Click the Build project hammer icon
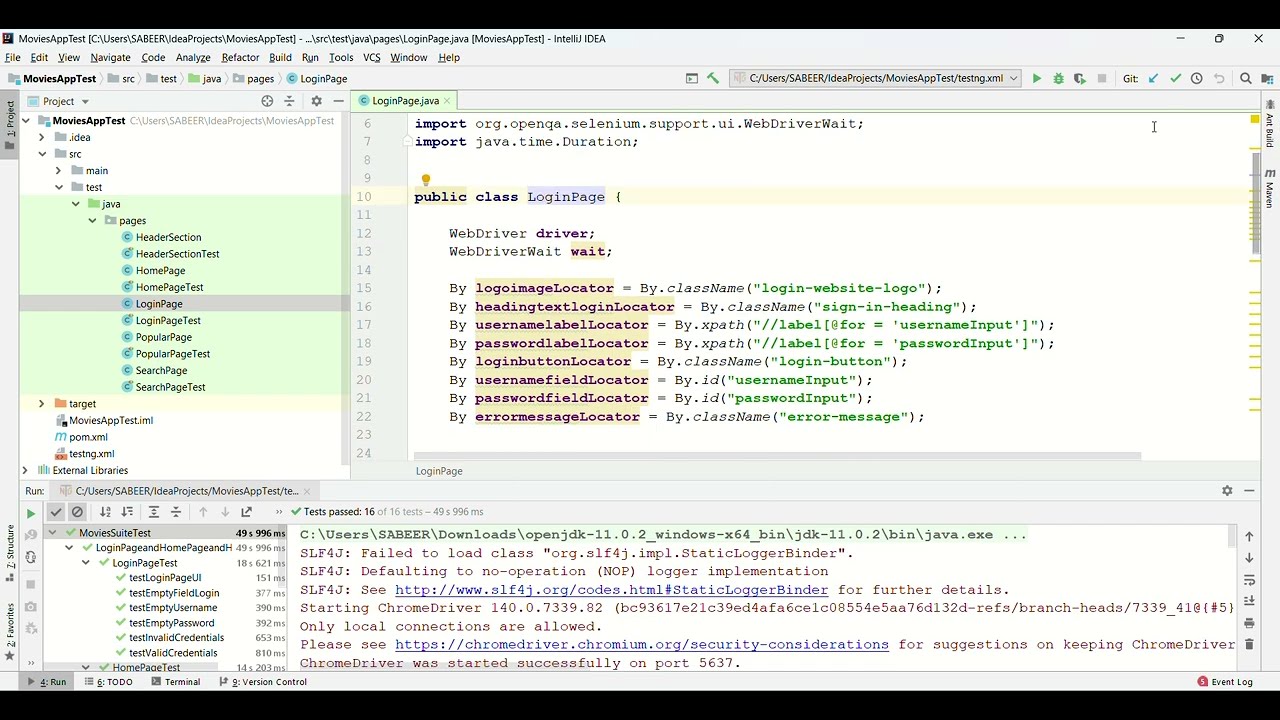The height and width of the screenshot is (720, 1280). tap(713, 78)
